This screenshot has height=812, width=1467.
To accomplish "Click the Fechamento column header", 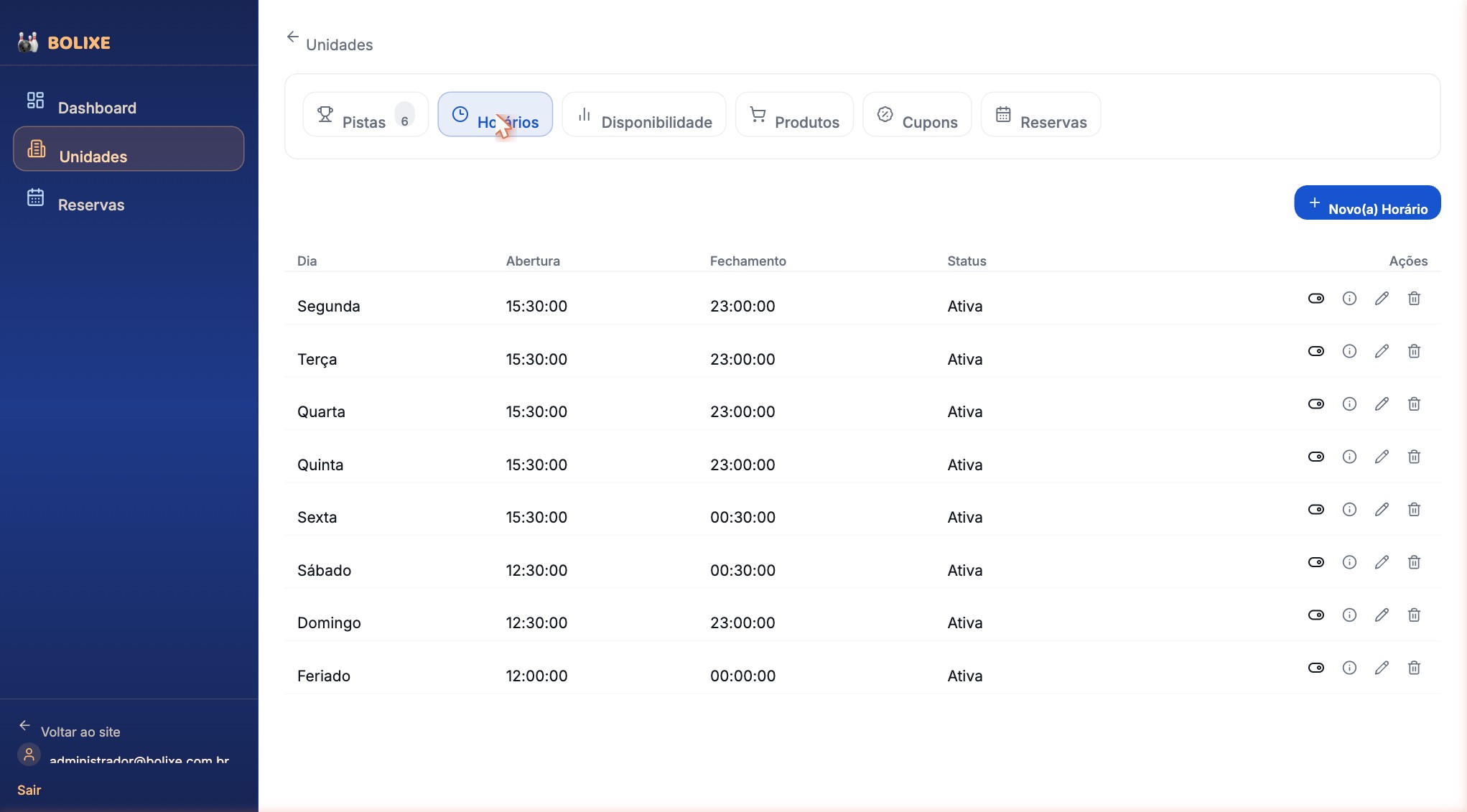I will click(x=748, y=261).
